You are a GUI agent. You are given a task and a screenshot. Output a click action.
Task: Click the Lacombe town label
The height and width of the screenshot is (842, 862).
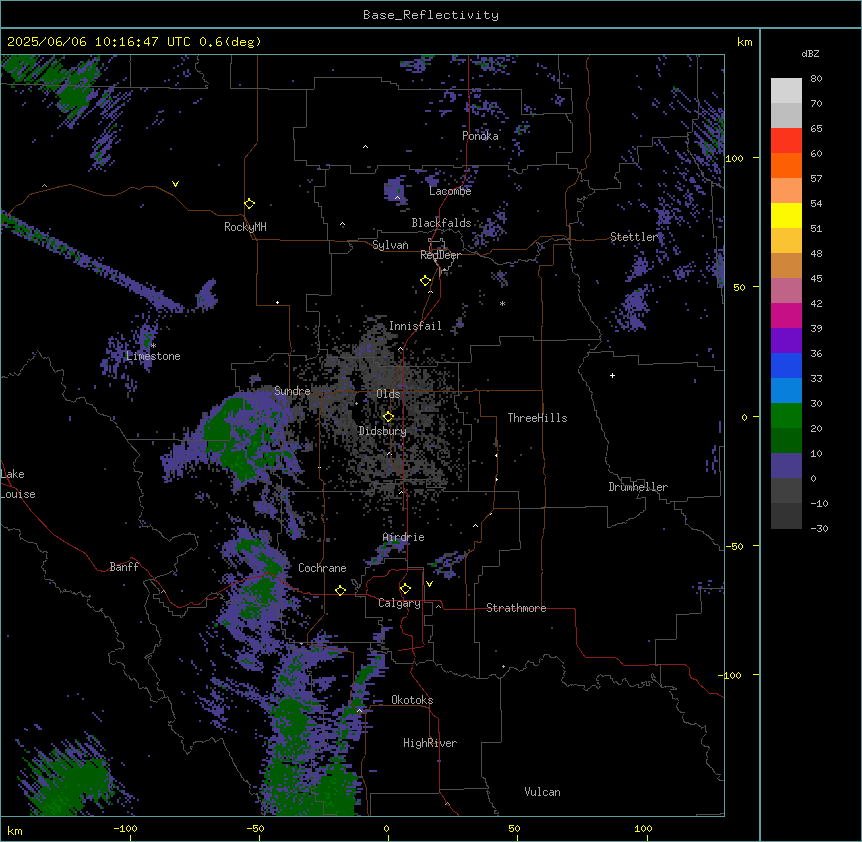[x=450, y=191]
